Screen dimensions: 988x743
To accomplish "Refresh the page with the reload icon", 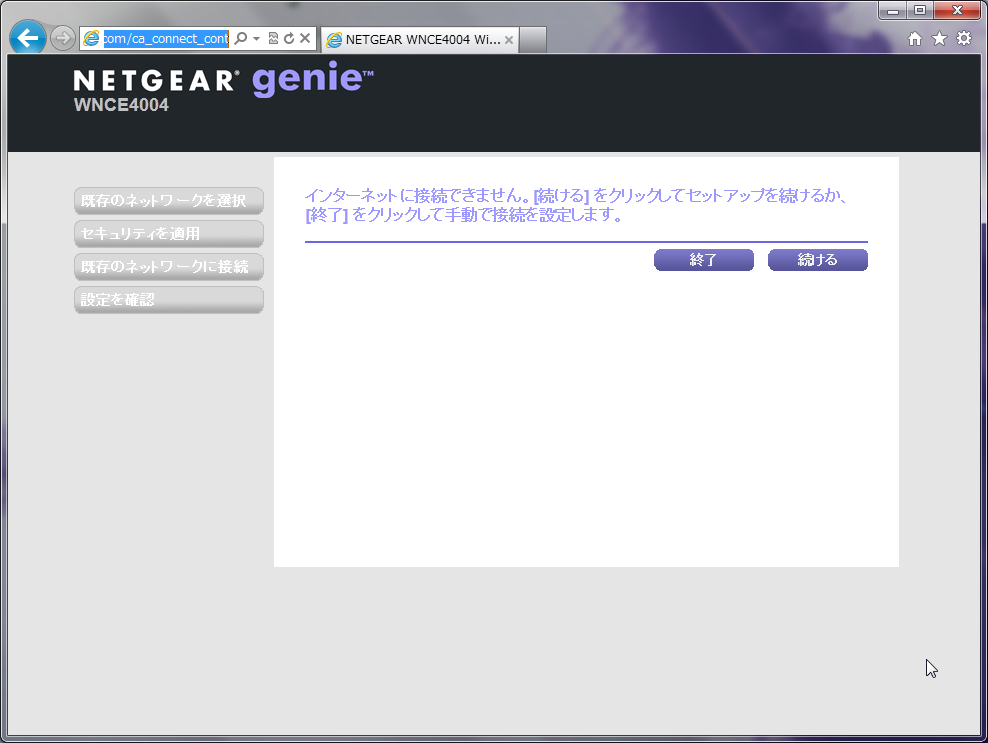I will tap(288, 39).
